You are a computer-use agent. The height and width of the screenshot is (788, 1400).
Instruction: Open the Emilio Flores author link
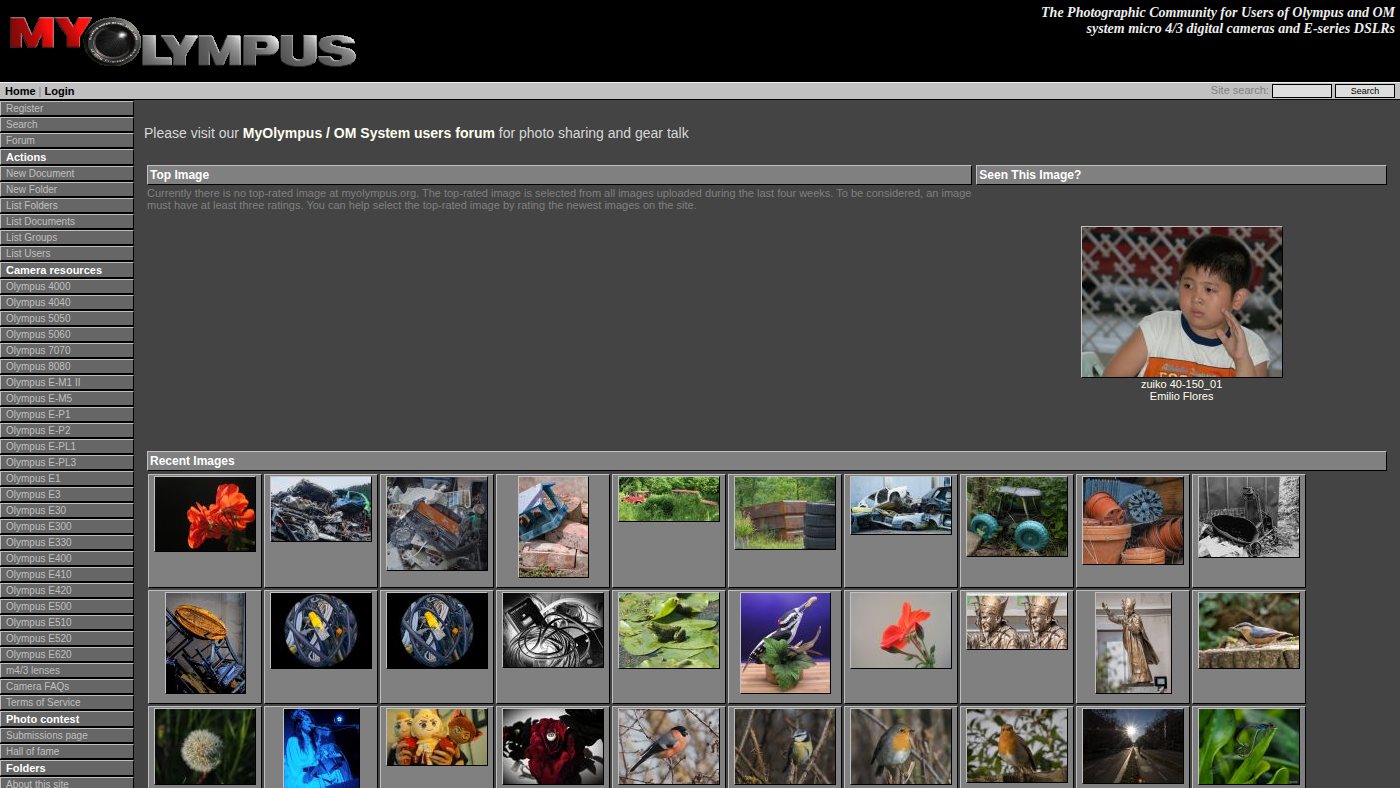coord(1182,396)
